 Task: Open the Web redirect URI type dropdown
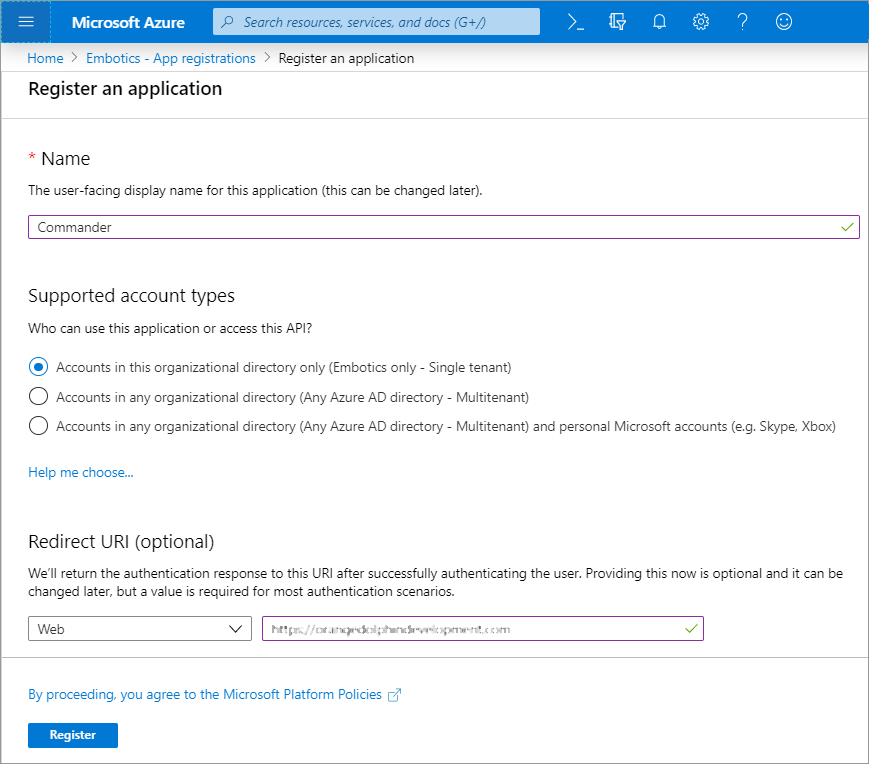(140, 629)
